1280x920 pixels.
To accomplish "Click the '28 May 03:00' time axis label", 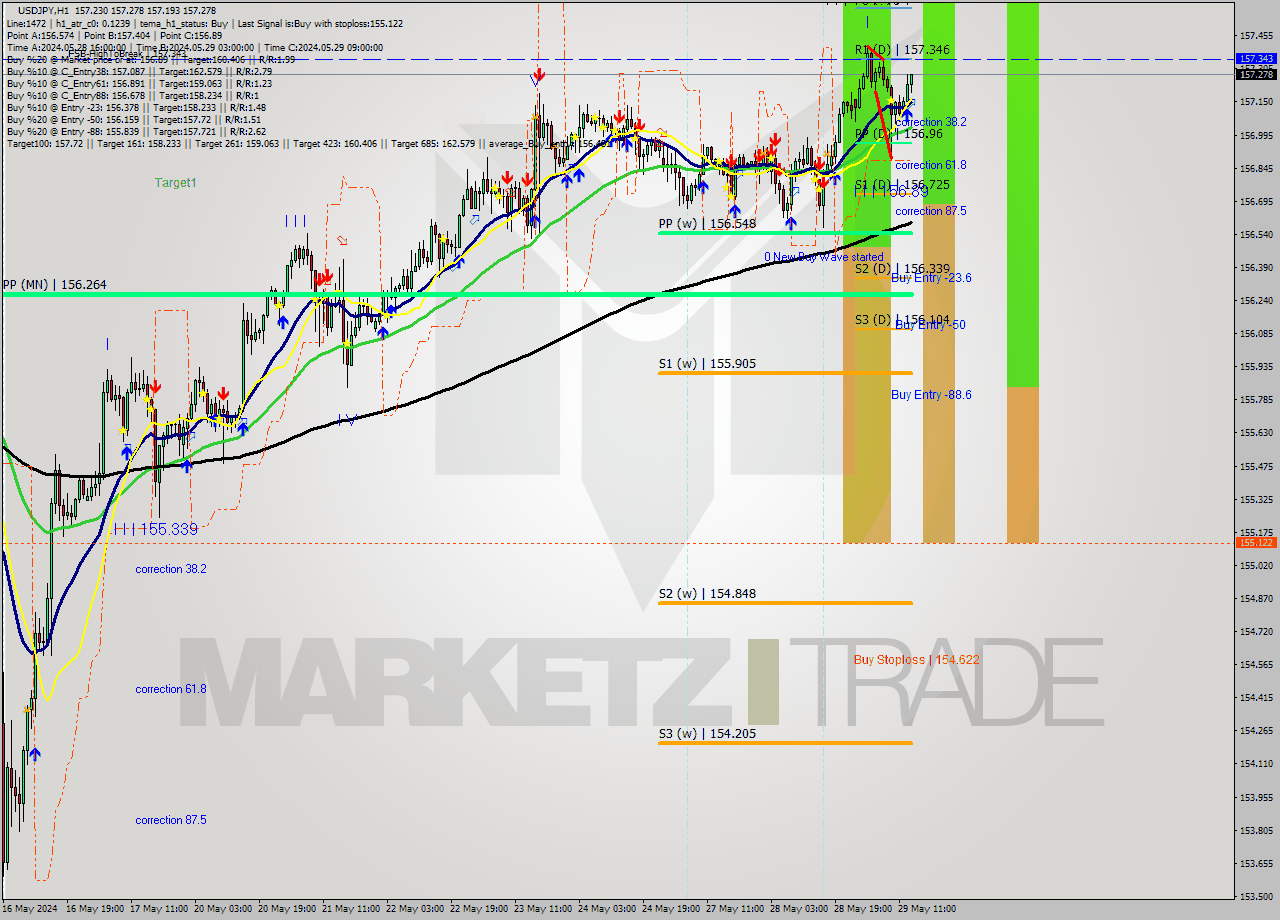I will pyautogui.click(x=799, y=909).
